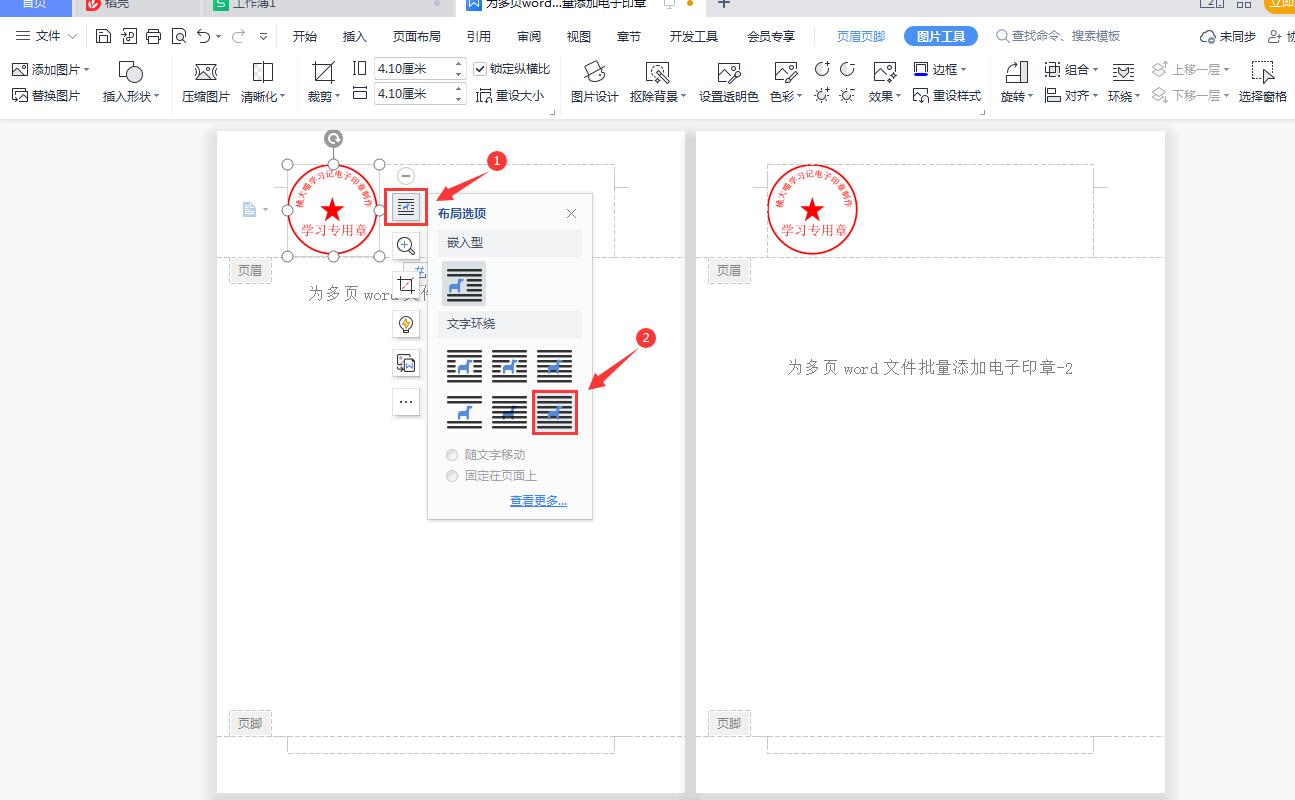Click the lightbulb icon in floating toolbar
The height and width of the screenshot is (800, 1295).
coord(406,324)
